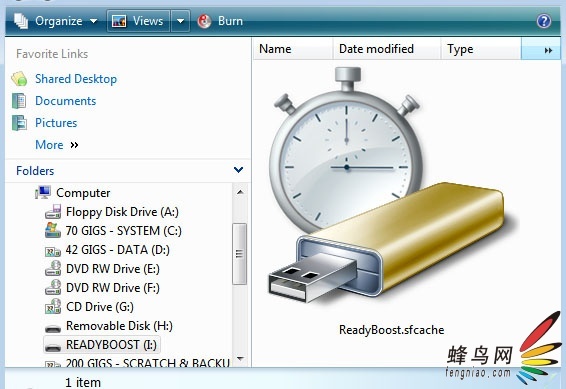Screen dimensions: 566x389
Task: Click the D: data drive icon
Action: (53, 251)
